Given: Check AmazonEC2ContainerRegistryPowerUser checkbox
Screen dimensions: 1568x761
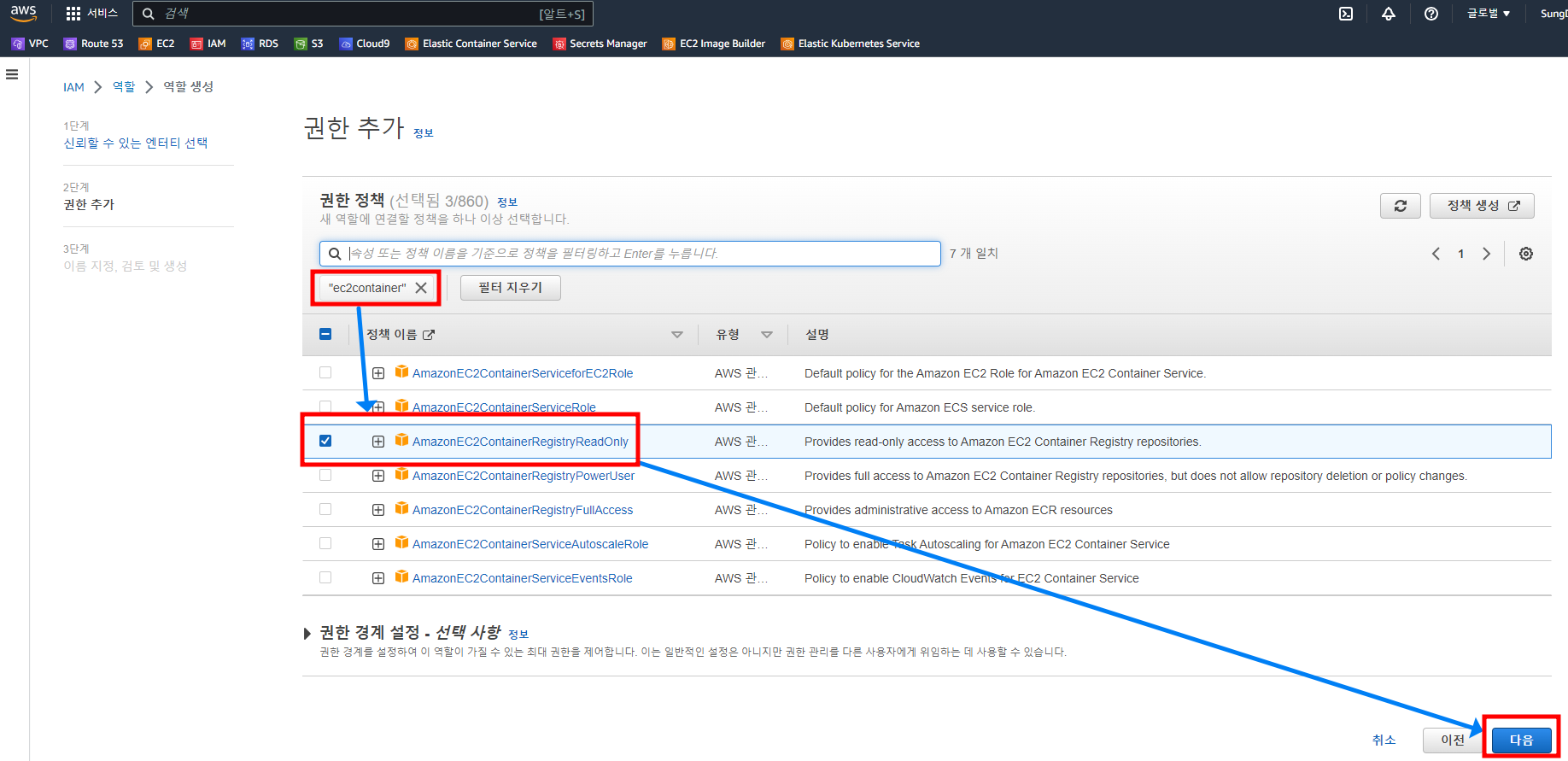Looking at the screenshot, I should (x=325, y=475).
